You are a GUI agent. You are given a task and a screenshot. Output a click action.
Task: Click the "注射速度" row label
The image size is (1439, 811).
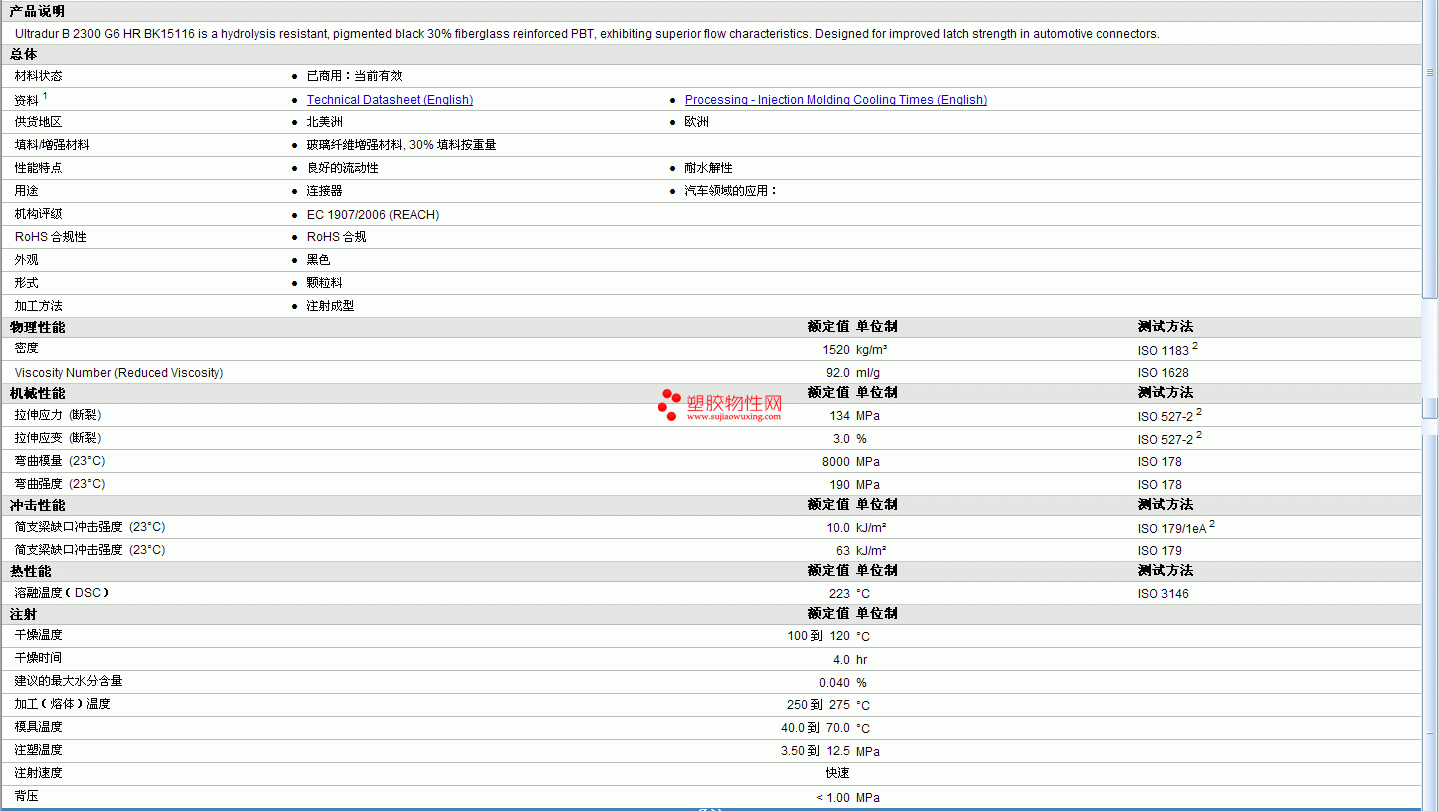coord(38,773)
